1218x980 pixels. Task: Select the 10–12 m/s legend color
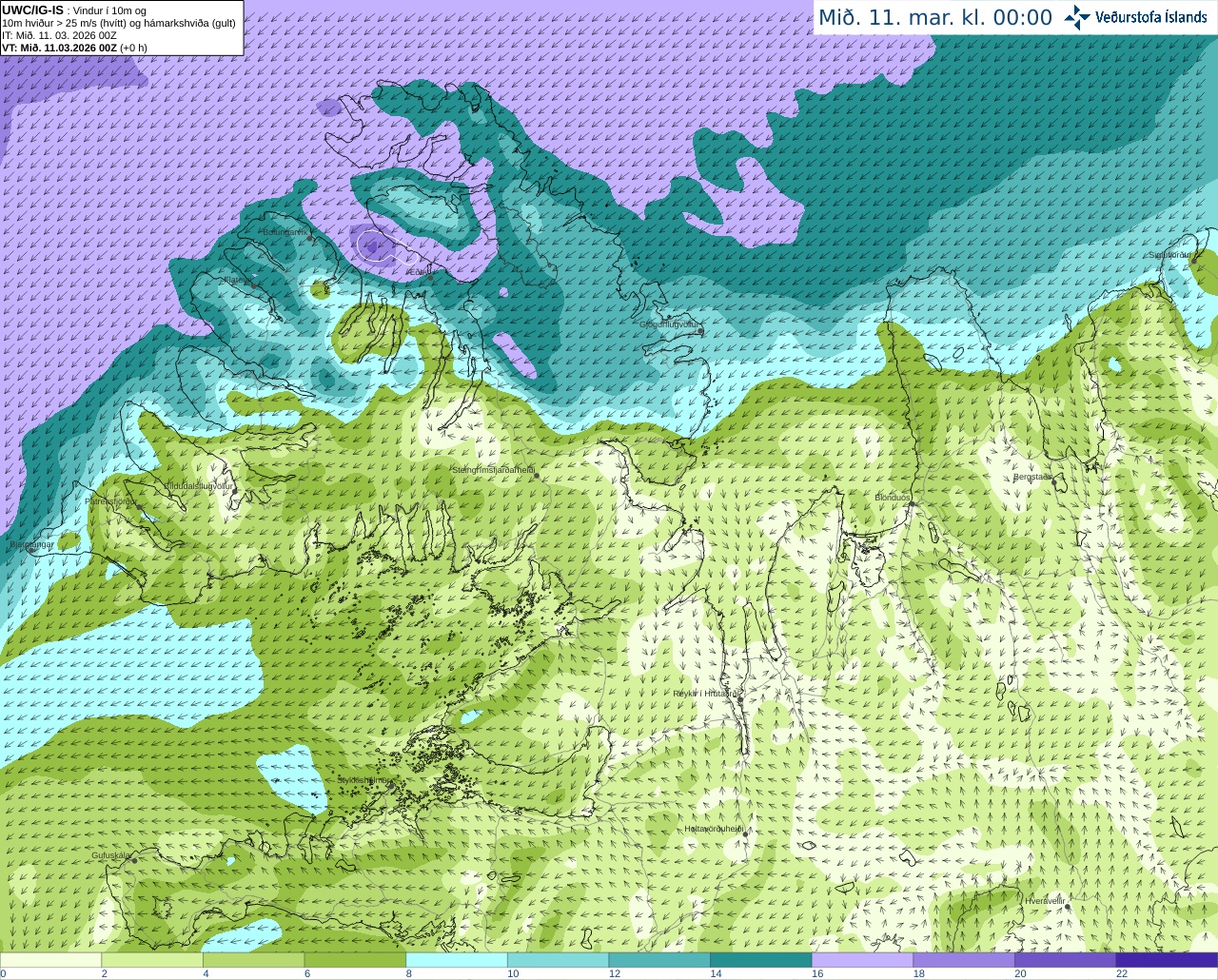(558, 960)
